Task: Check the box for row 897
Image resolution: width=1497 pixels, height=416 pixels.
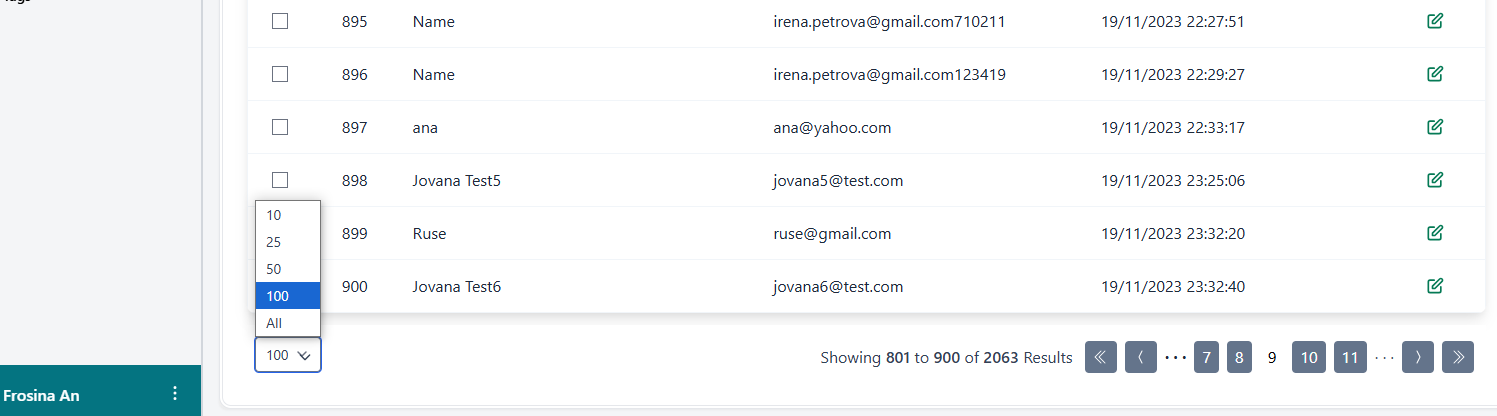Action: pos(280,127)
